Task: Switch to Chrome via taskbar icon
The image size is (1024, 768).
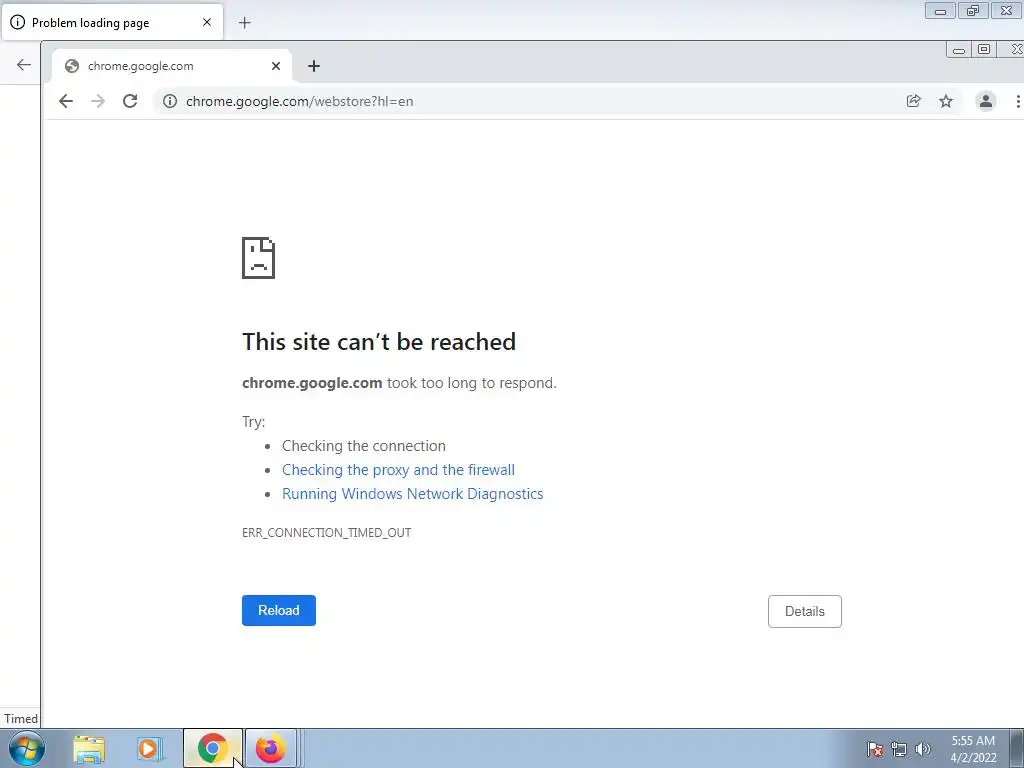Action: (212, 748)
